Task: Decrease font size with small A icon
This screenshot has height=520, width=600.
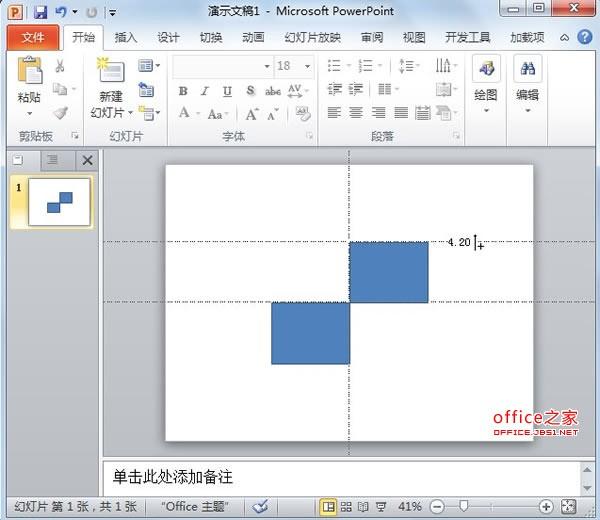Action: [273, 114]
